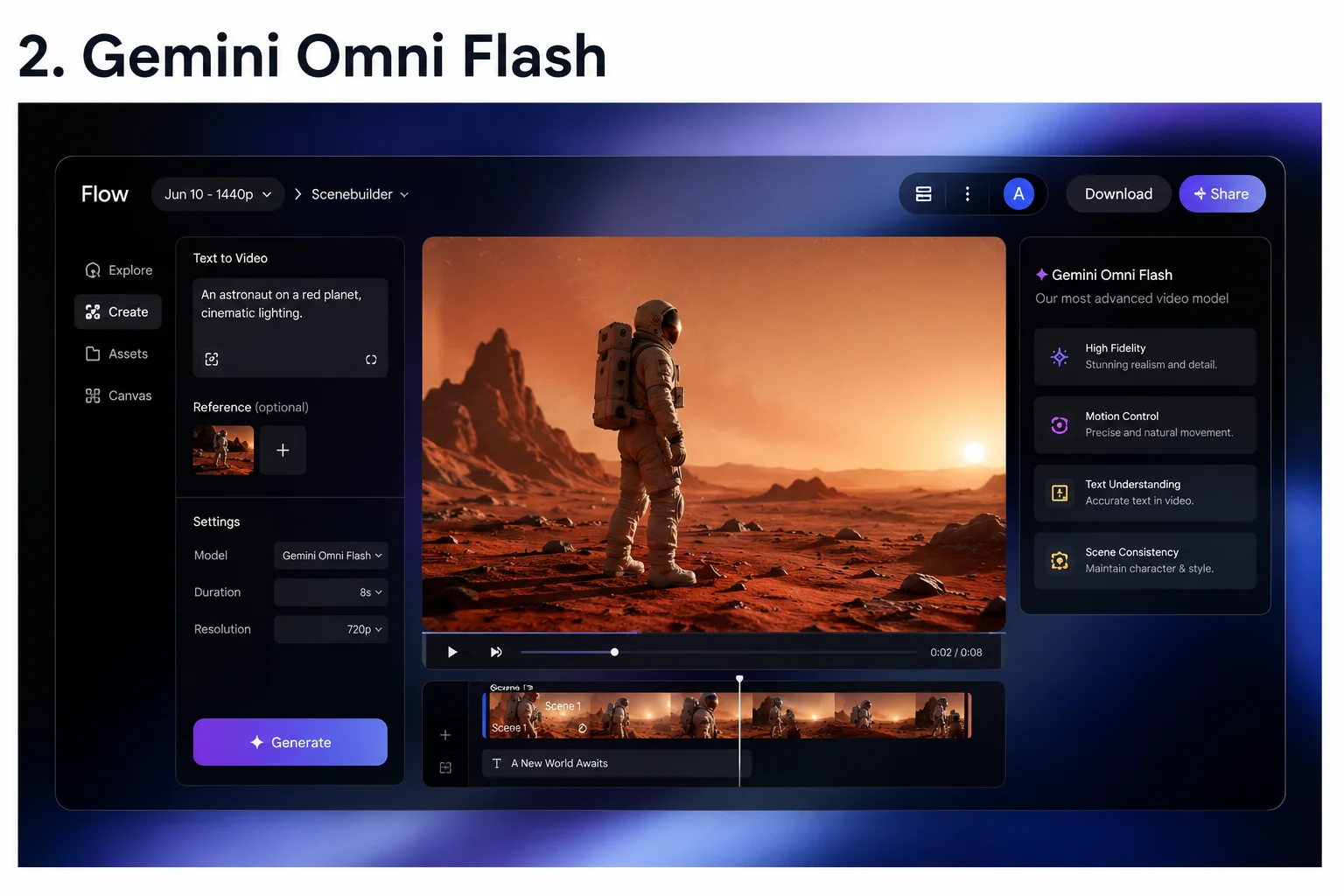The height and width of the screenshot is (896, 1344).
Task: Select Create in the sidebar
Action: pyautogui.click(x=118, y=312)
